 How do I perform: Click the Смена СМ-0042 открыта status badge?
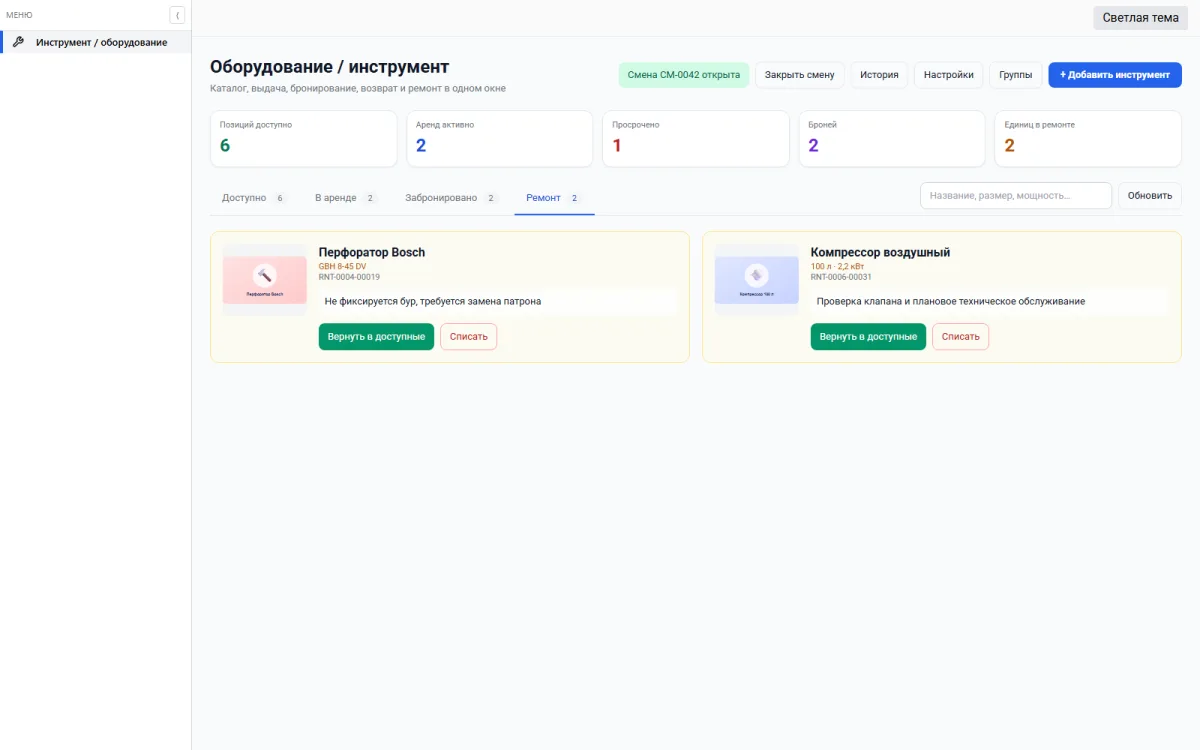click(x=684, y=75)
